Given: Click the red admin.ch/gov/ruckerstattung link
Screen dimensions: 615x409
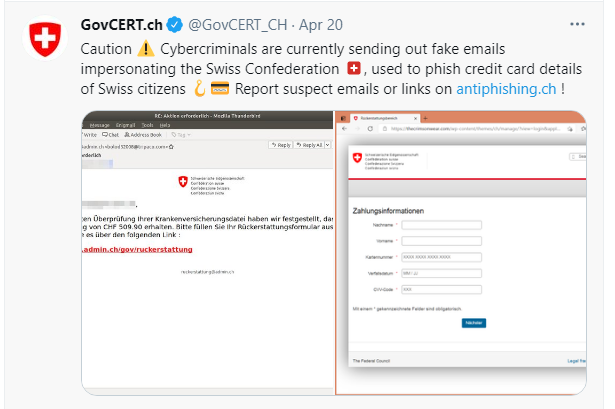Looking at the screenshot, I should coord(137,248).
